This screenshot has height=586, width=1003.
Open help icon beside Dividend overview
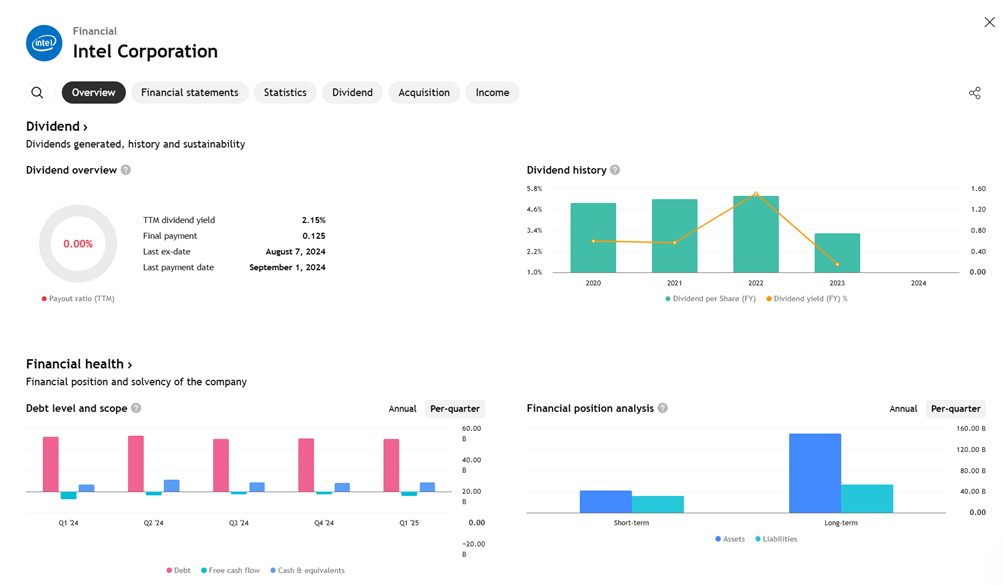click(126, 170)
